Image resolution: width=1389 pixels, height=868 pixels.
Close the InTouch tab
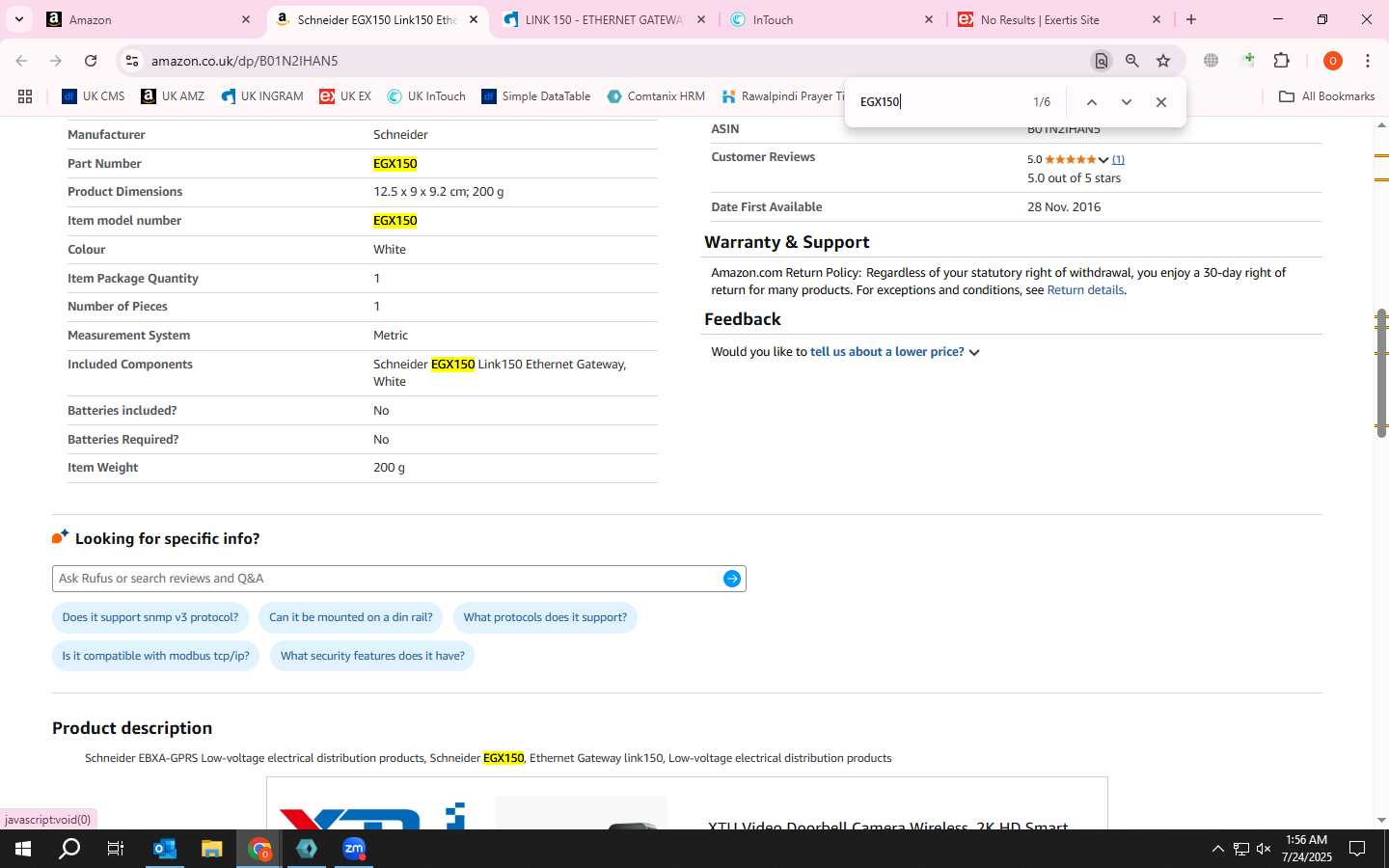pyautogui.click(x=929, y=19)
